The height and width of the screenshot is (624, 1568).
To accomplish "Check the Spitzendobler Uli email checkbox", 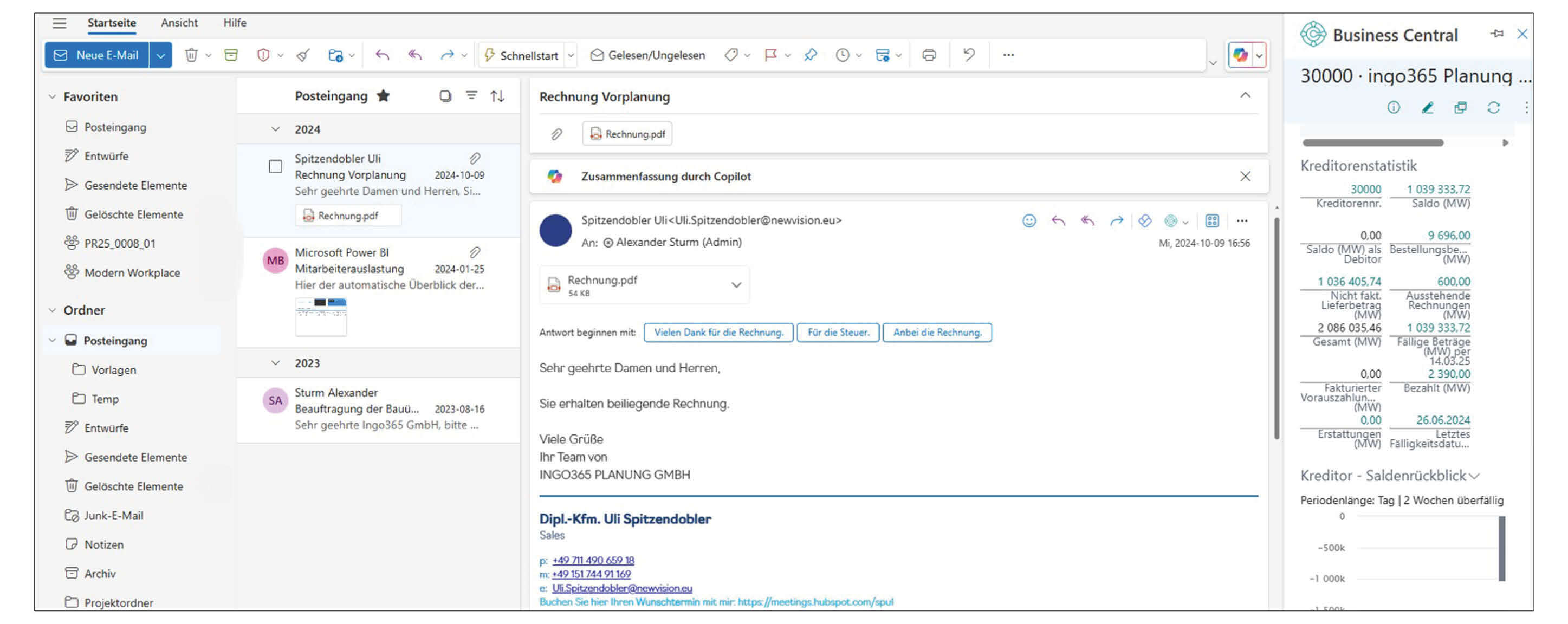I will (276, 167).
